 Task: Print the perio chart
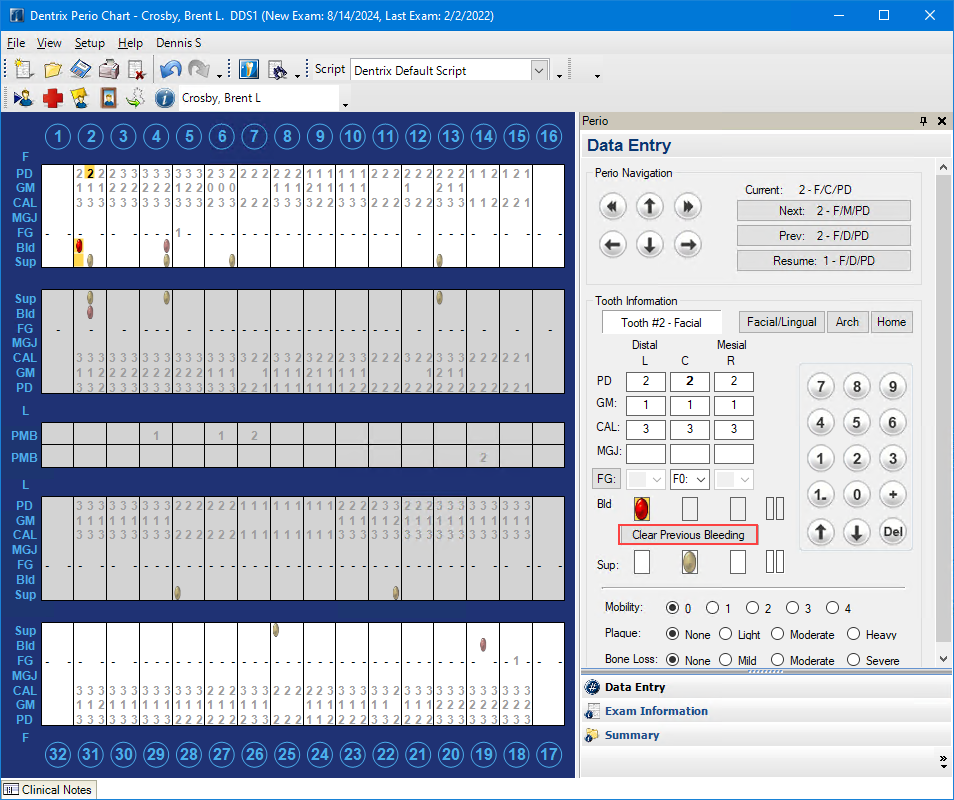[x=108, y=68]
